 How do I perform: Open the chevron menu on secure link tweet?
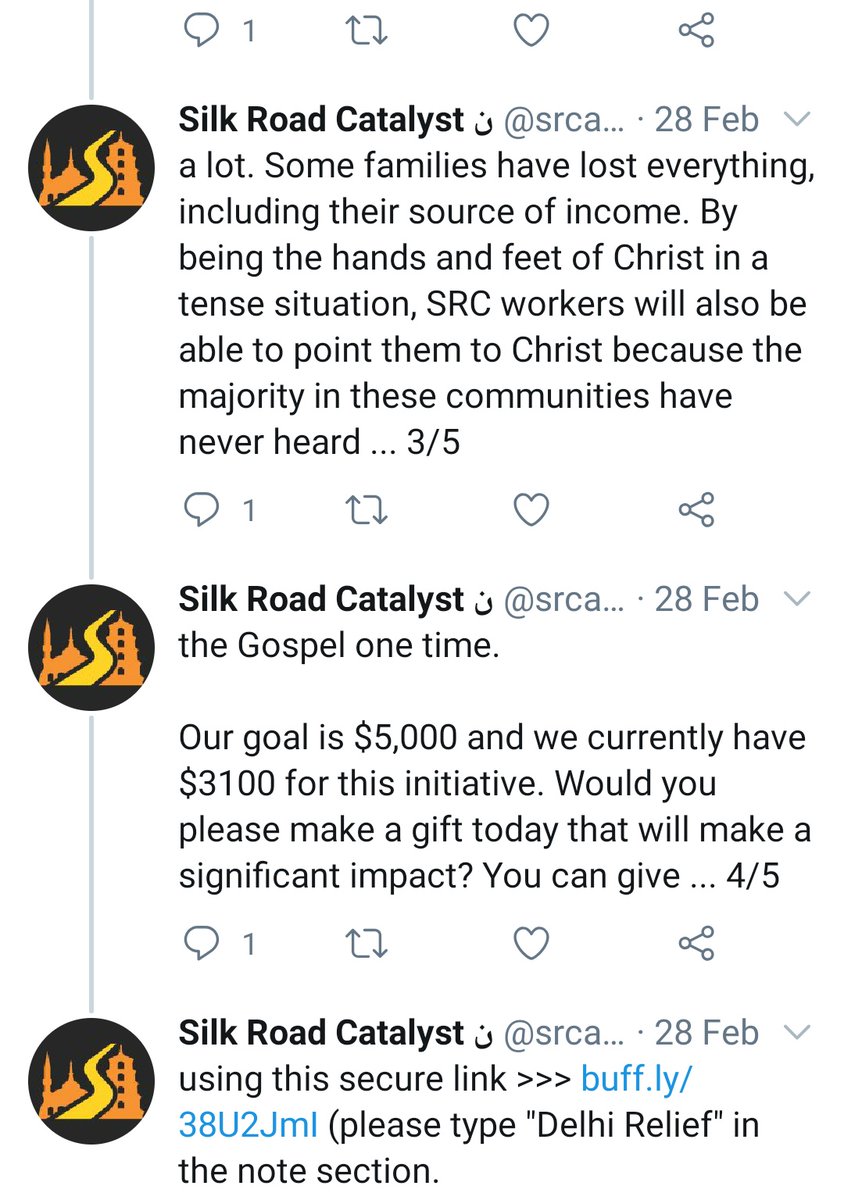[x=796, y=1032]
